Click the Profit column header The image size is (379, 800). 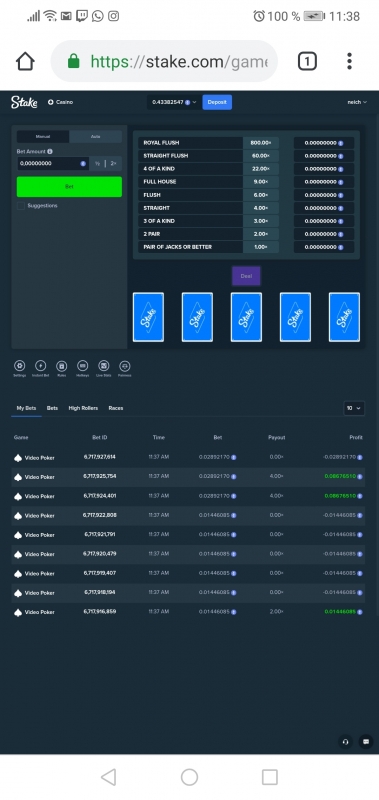356,438
